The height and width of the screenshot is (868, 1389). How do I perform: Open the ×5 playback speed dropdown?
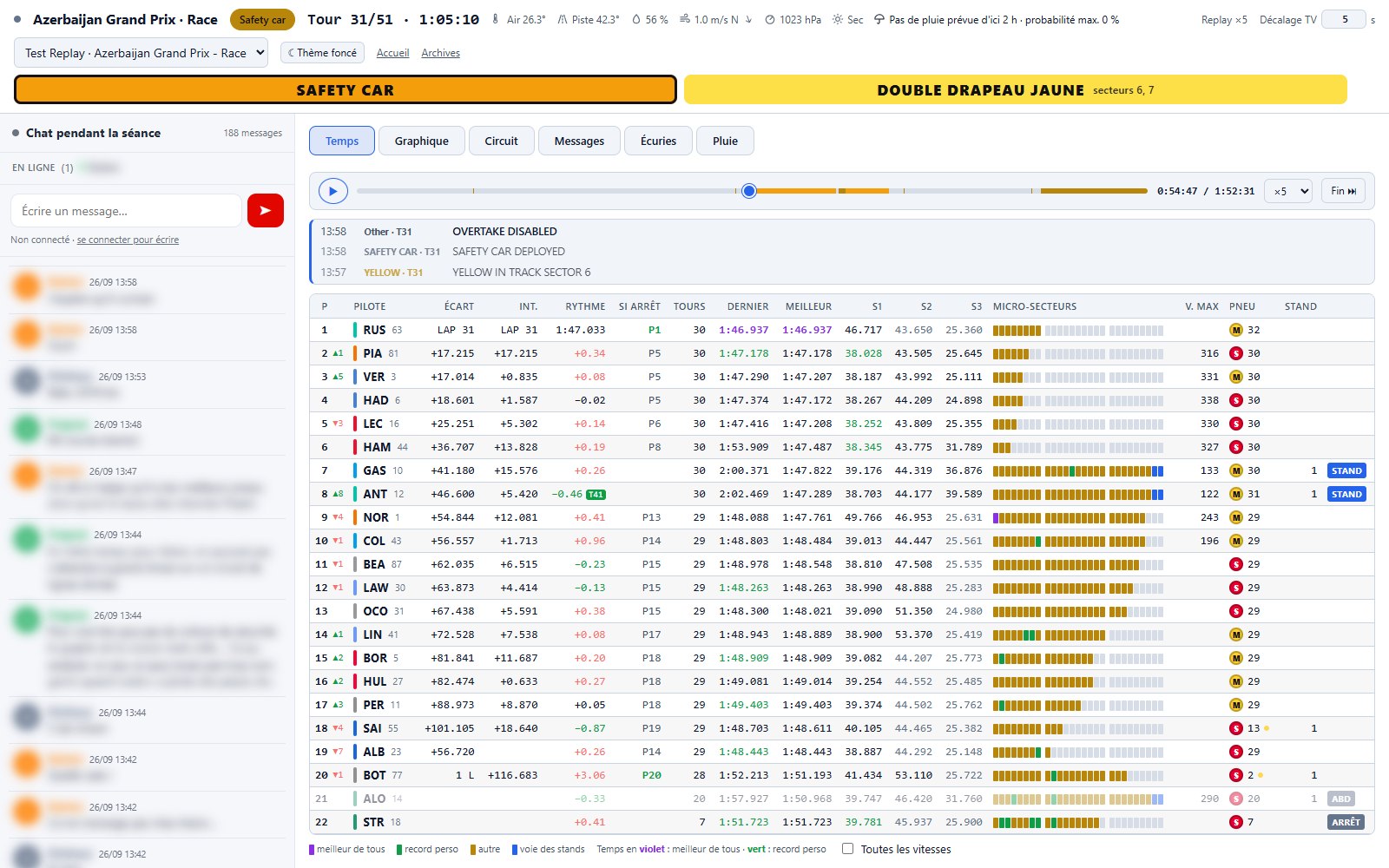(x=1288, y=191)
